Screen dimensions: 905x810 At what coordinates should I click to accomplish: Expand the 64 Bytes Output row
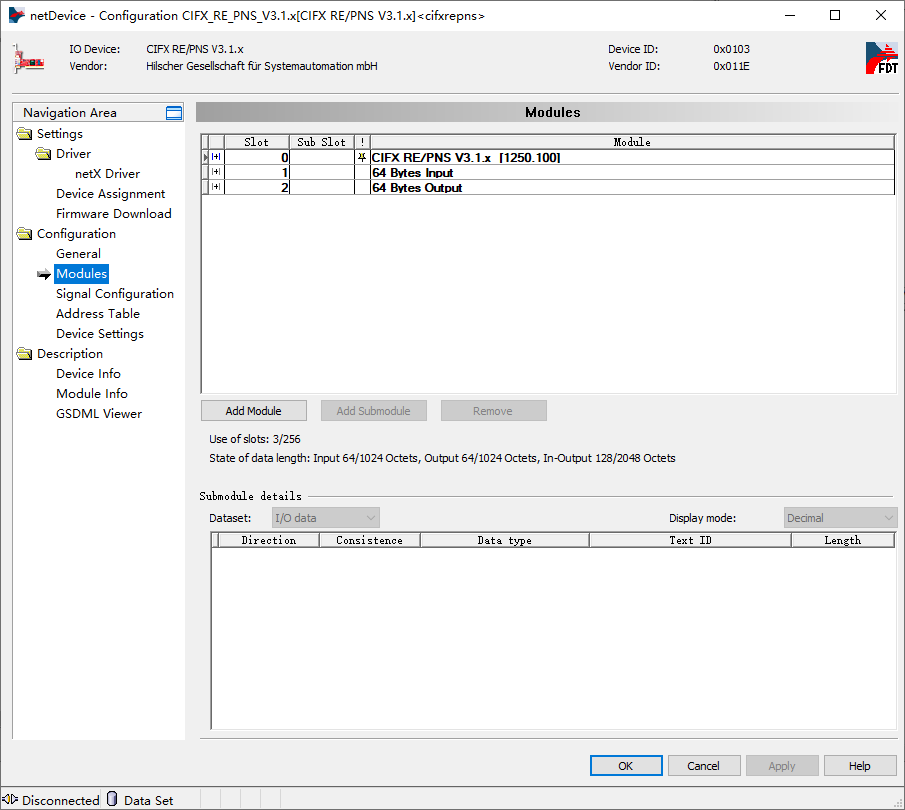point(216,188)
